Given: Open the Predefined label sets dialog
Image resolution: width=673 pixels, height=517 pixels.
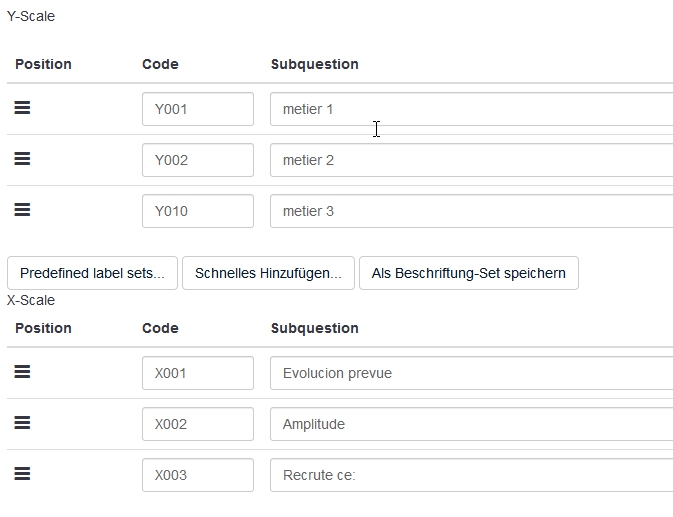Looking at the screenshot, I should (x=92, y=273).
